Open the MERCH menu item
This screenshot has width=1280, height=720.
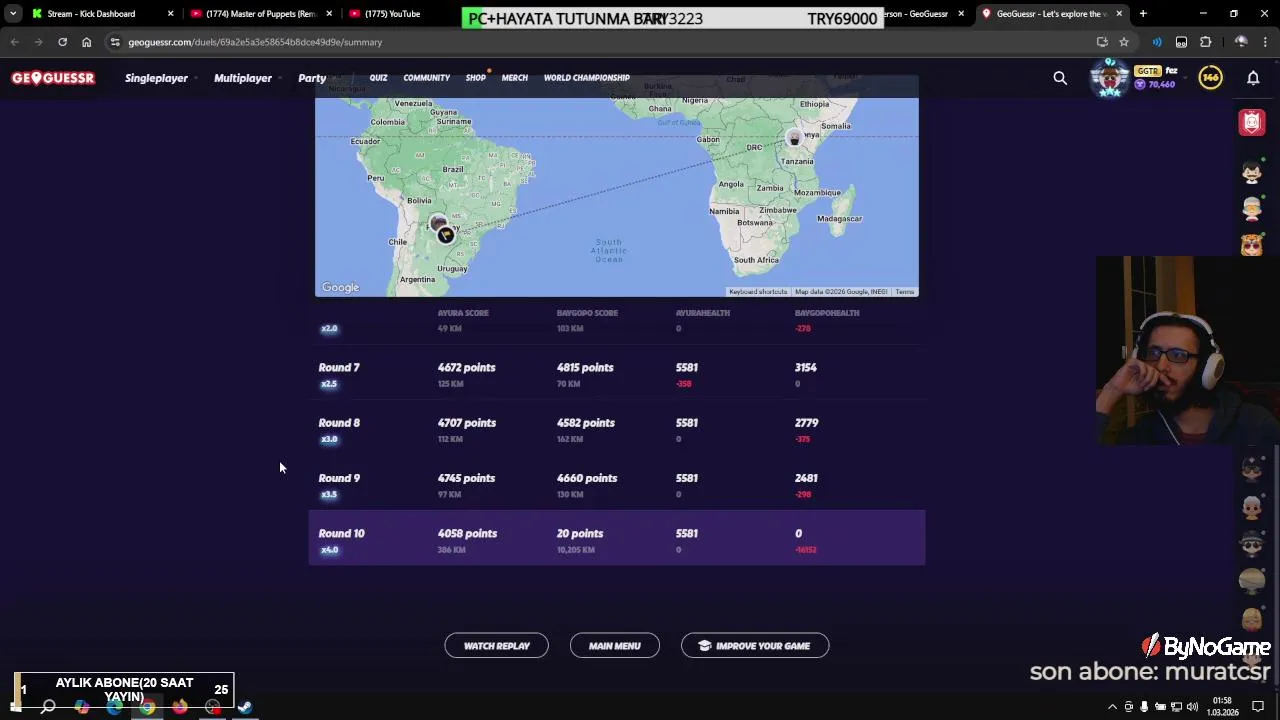(x=515, y=78)
